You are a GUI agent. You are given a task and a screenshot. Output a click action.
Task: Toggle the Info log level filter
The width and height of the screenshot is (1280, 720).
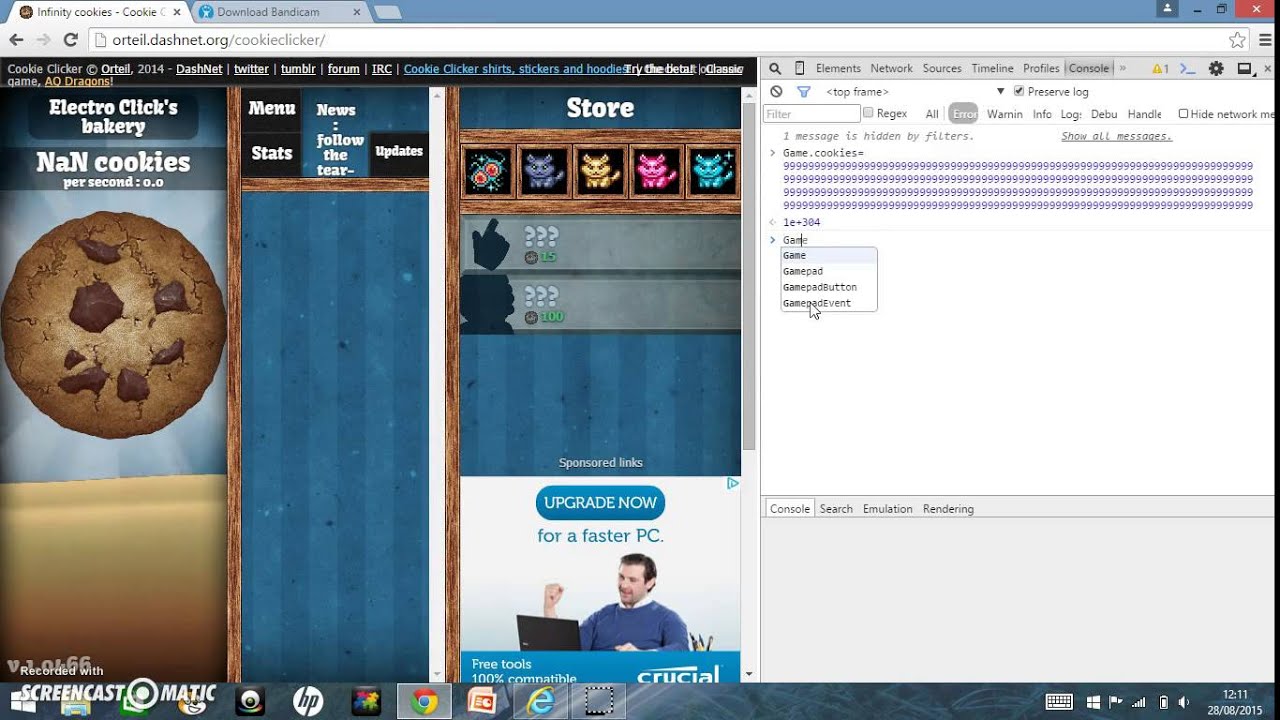pyautogui.click(x=1042, y=114)
